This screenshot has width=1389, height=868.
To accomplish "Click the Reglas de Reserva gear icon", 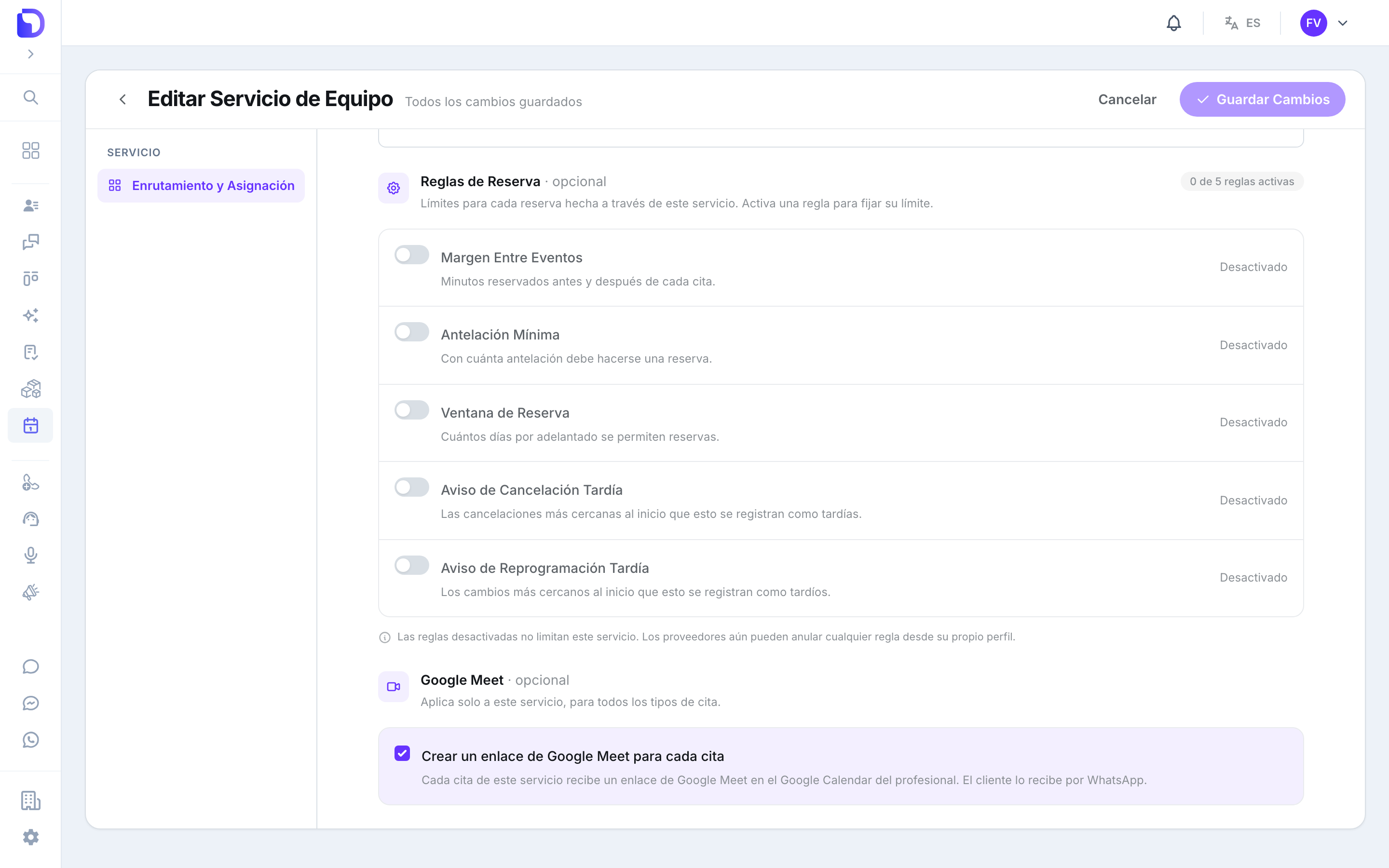I will pyautogui.click(x=393, y=188).
